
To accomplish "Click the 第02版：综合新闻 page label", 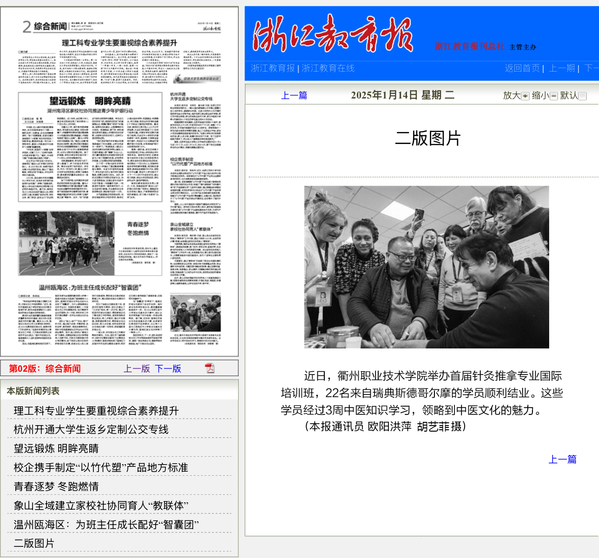I will (45, 369).
